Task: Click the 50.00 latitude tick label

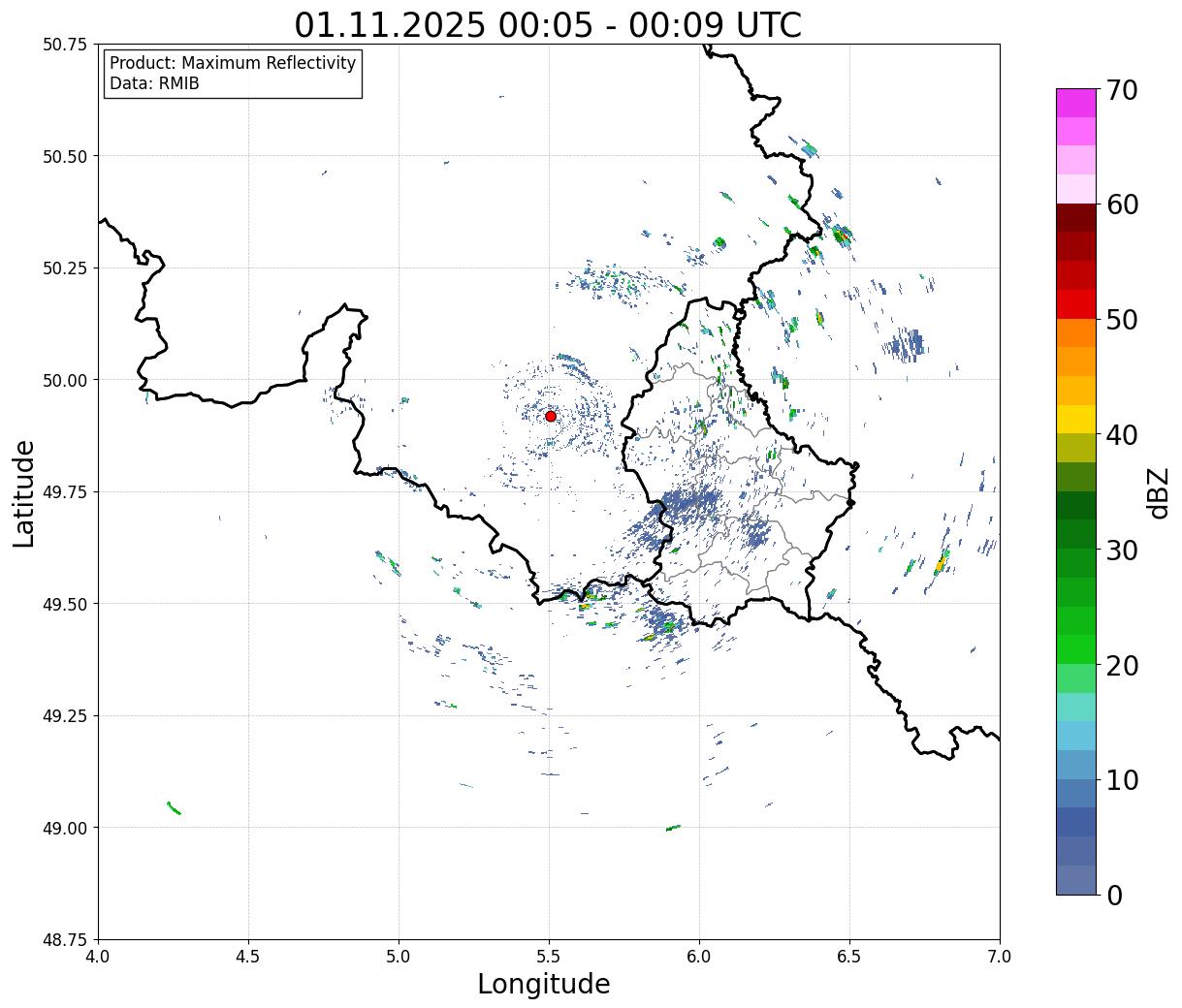Action: click(65, 380)
